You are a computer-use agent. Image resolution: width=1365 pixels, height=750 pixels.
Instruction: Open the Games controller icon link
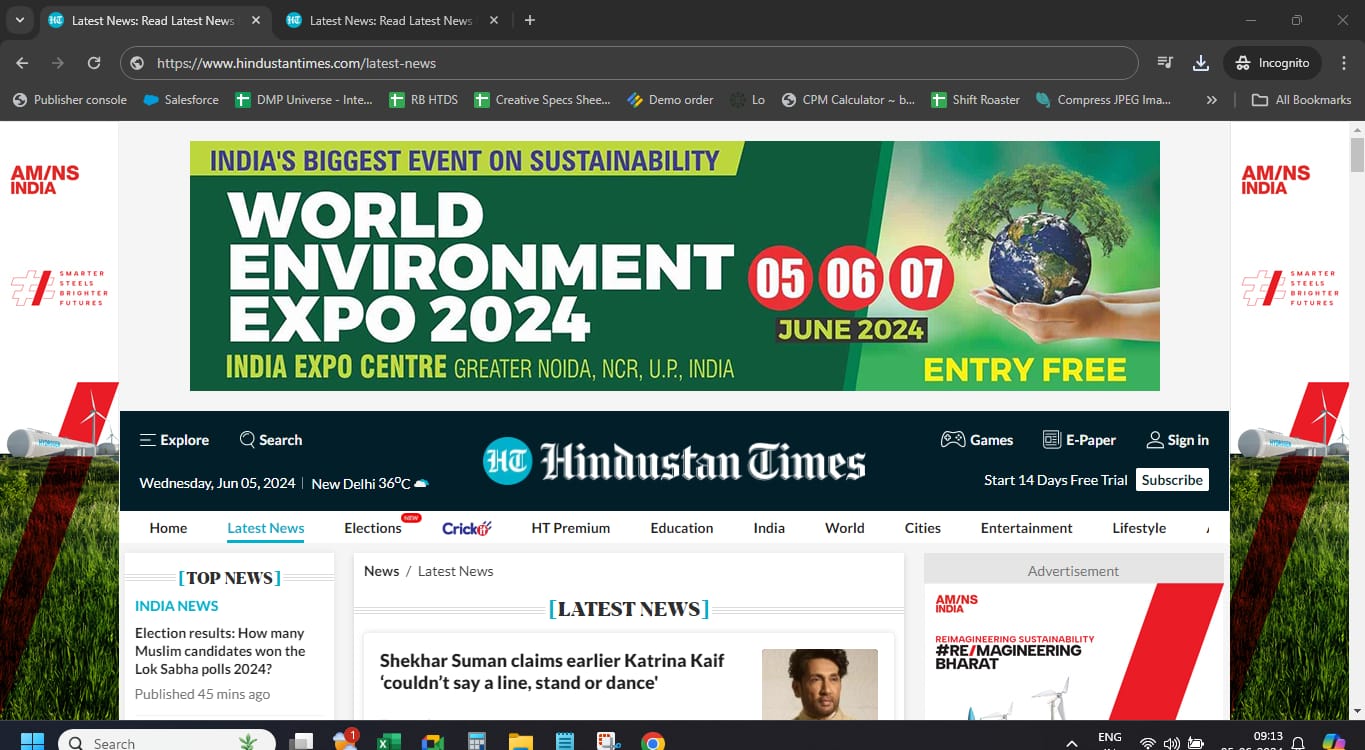(x=952, y=440)
